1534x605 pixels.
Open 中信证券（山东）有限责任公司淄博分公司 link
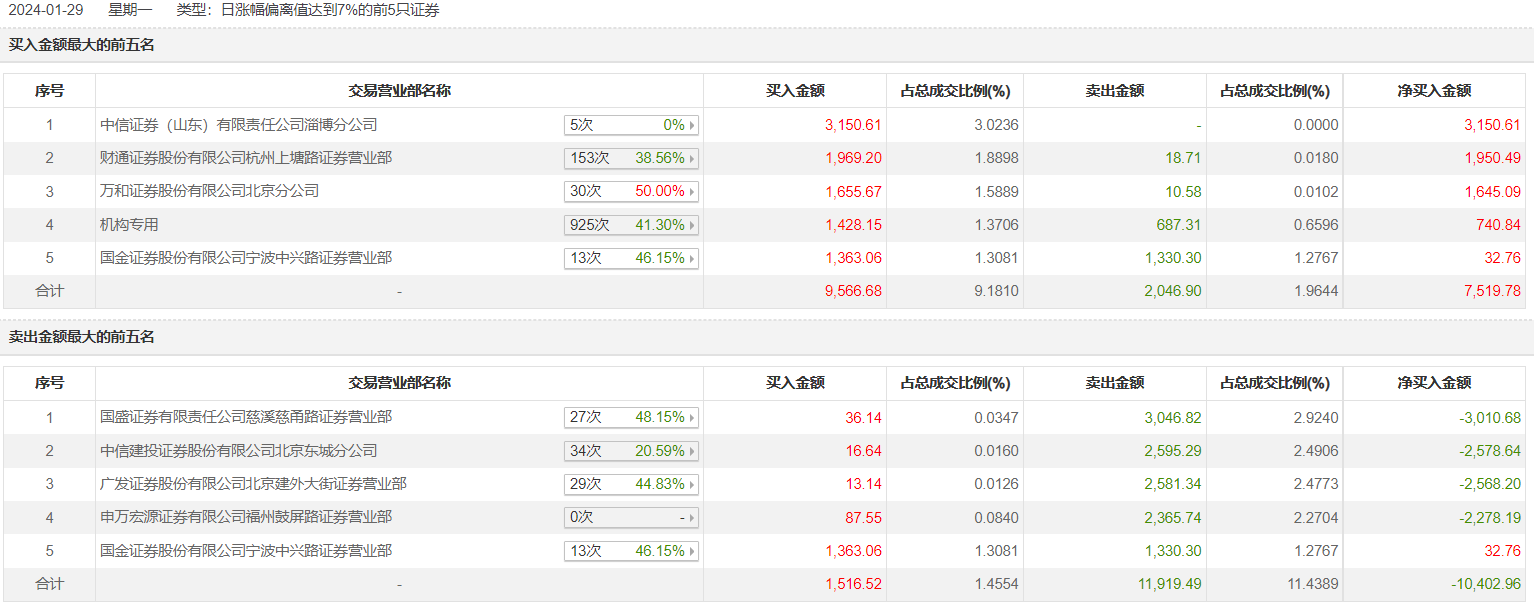pyautogui.click(x=239, y=125)
